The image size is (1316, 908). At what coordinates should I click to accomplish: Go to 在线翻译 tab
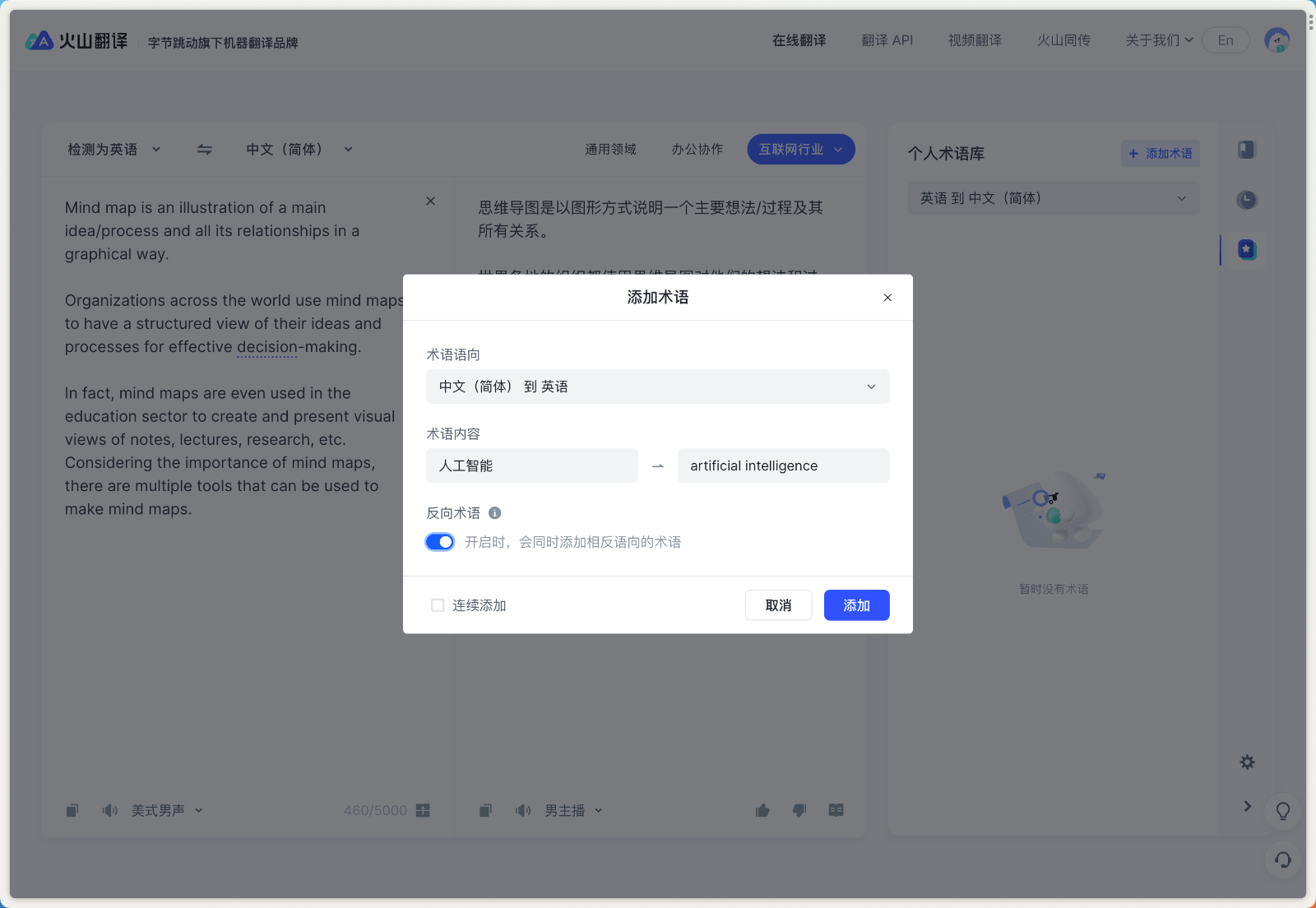coord(799,40)
